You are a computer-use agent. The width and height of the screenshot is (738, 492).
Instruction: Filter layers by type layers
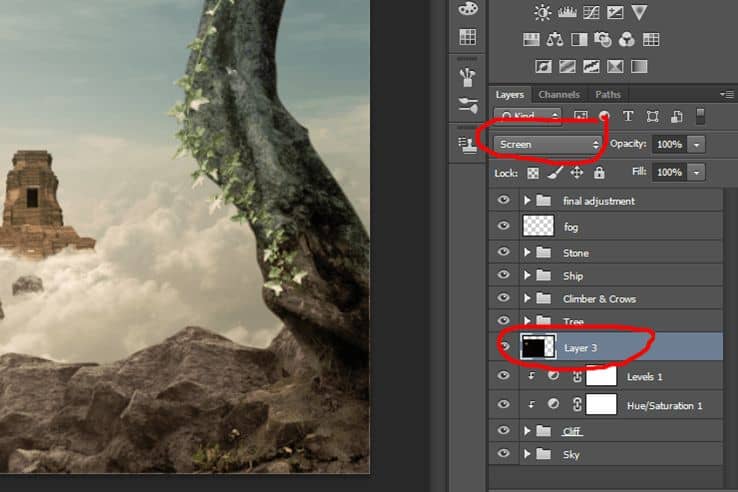click(628, 116)
